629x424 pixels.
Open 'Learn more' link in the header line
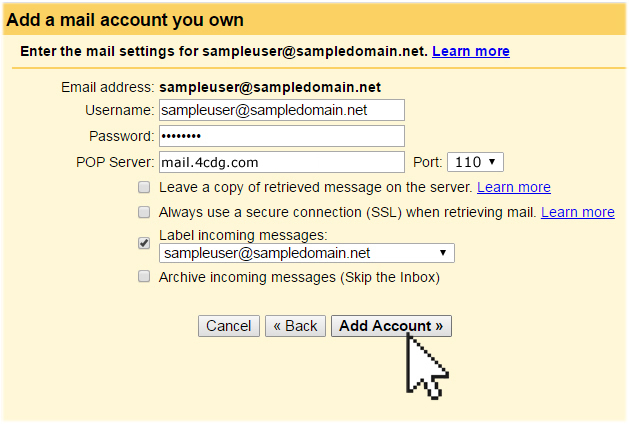[471, 51]
